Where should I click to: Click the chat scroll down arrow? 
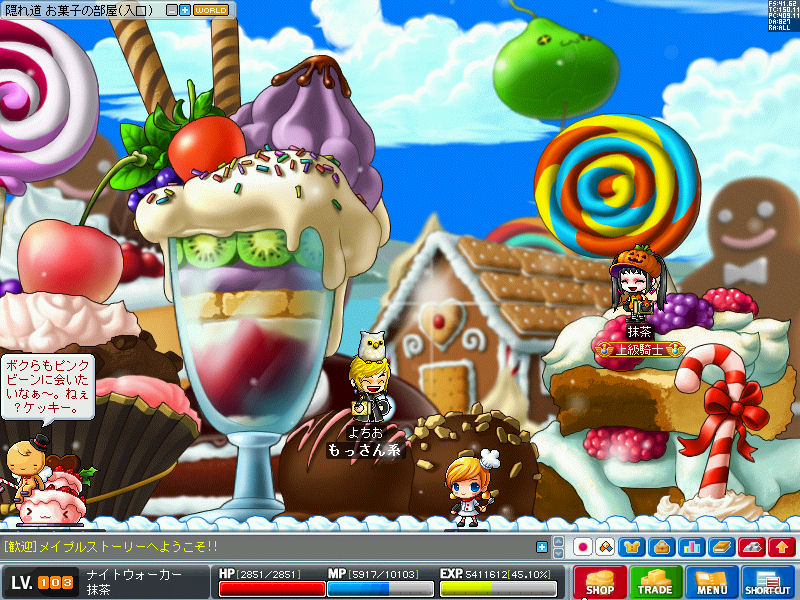[x=559, y=553]
